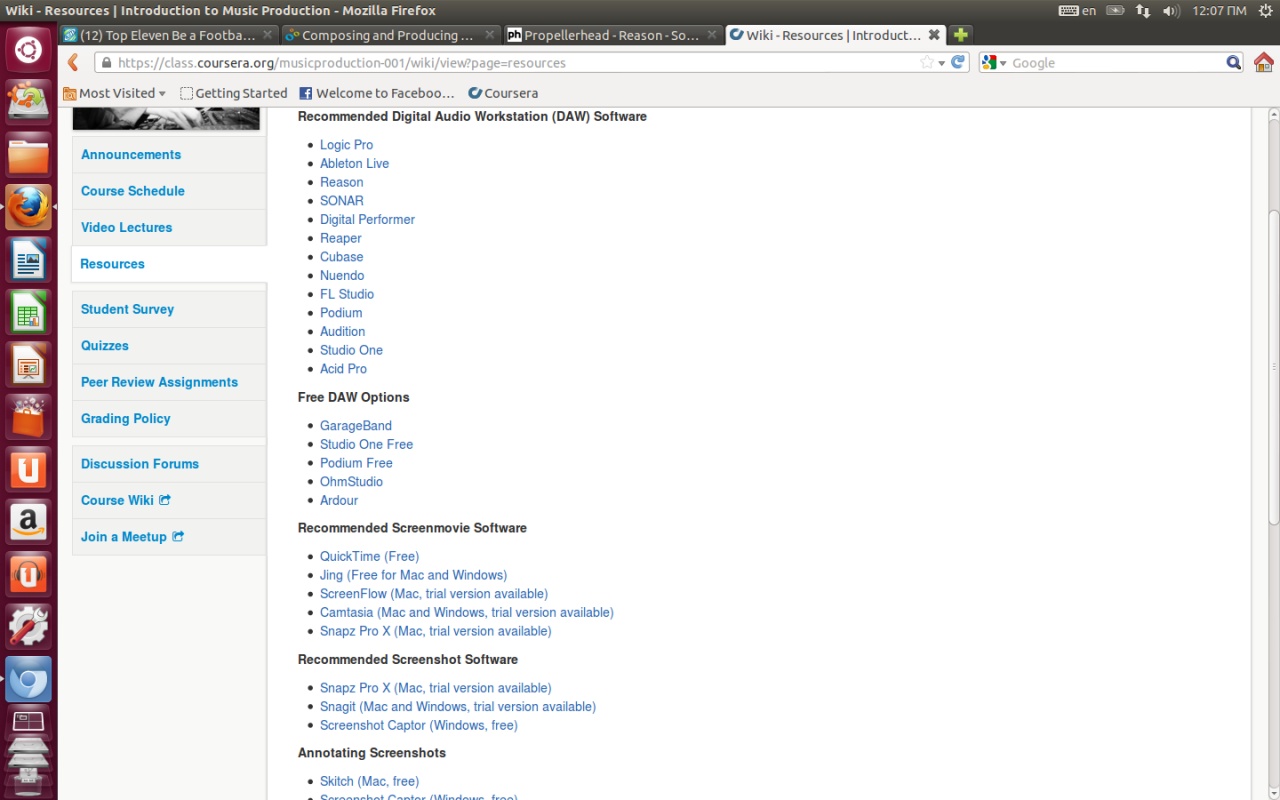The image size is (1280, 800).
Task: Open LibreOffice Writer from the launcher
Action: [x=28, y=260]
